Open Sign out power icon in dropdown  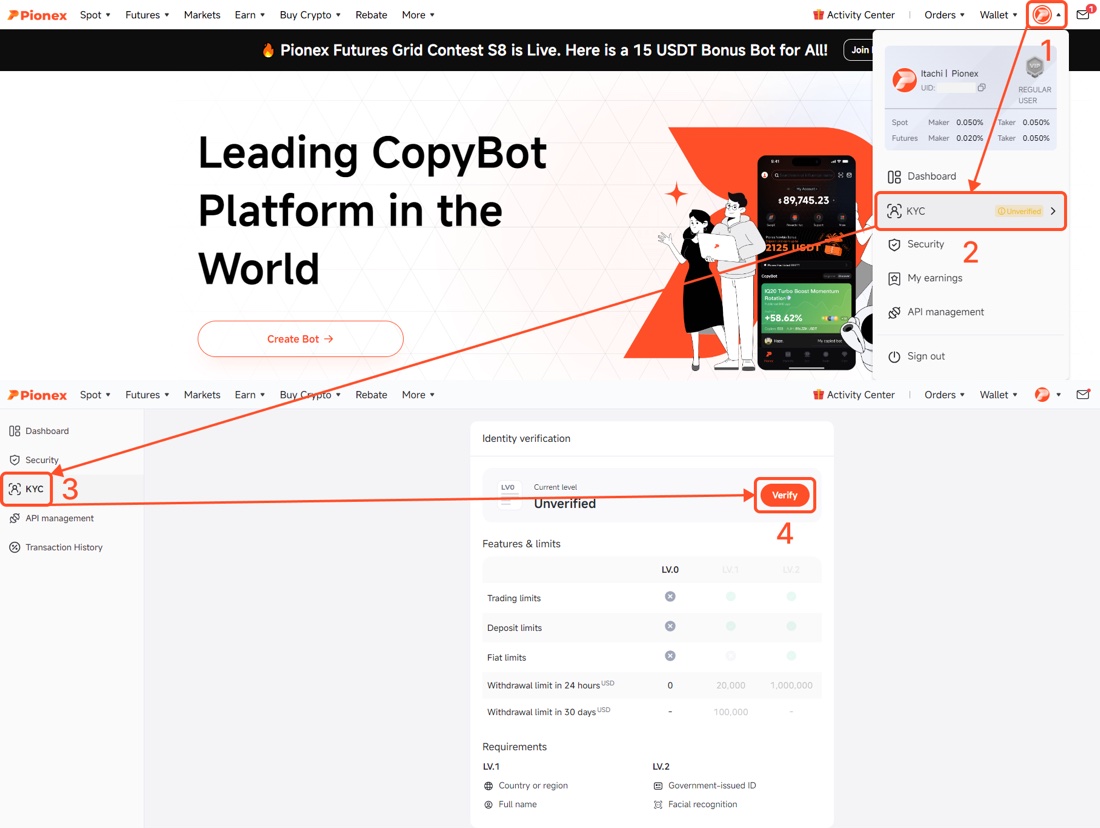(x=894, y=356)
